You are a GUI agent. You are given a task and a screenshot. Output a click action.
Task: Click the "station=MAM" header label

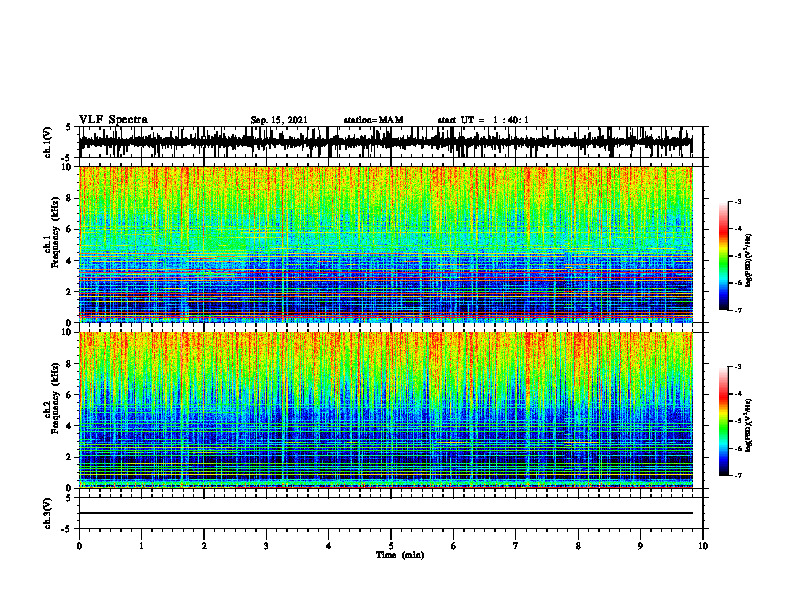pyautogui.click(x=373, y=120)
